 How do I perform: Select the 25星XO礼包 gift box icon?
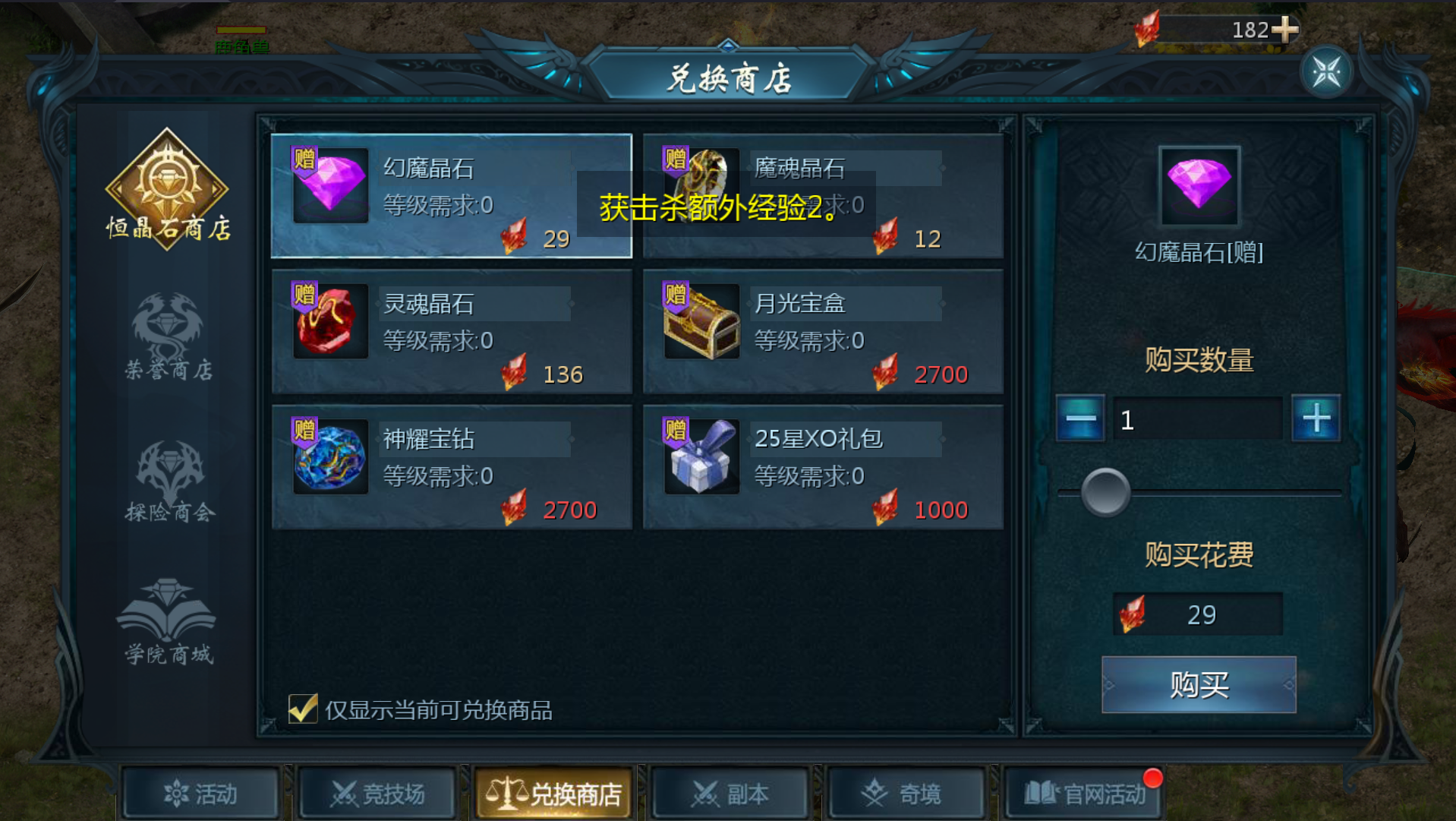(x=701, y=457)
